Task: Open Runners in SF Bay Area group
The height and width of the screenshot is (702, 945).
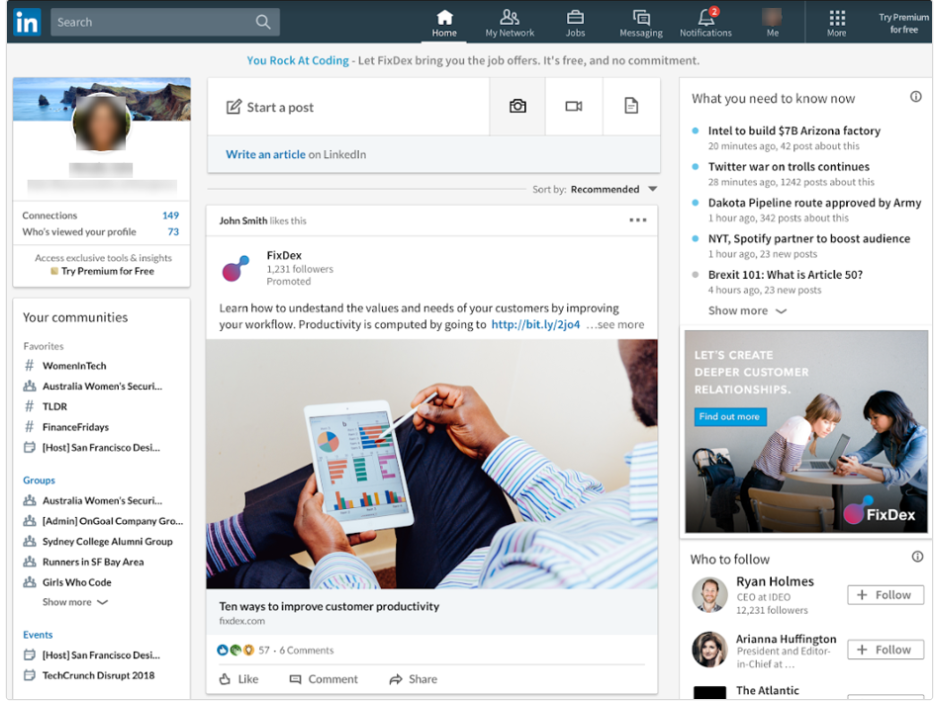Action: (x=93, y=562)
